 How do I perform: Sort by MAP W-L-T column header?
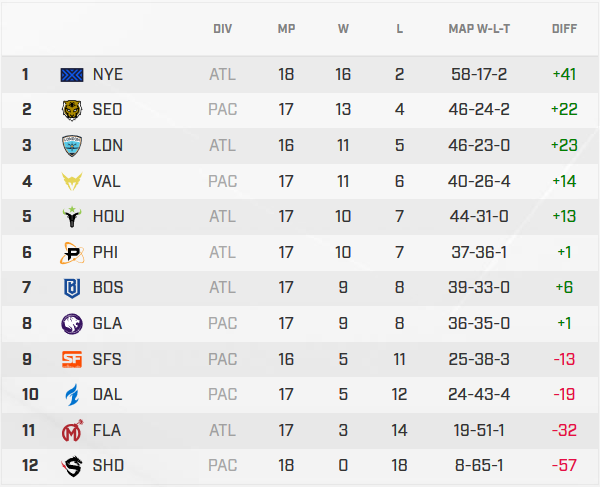(x=479, y=29)
